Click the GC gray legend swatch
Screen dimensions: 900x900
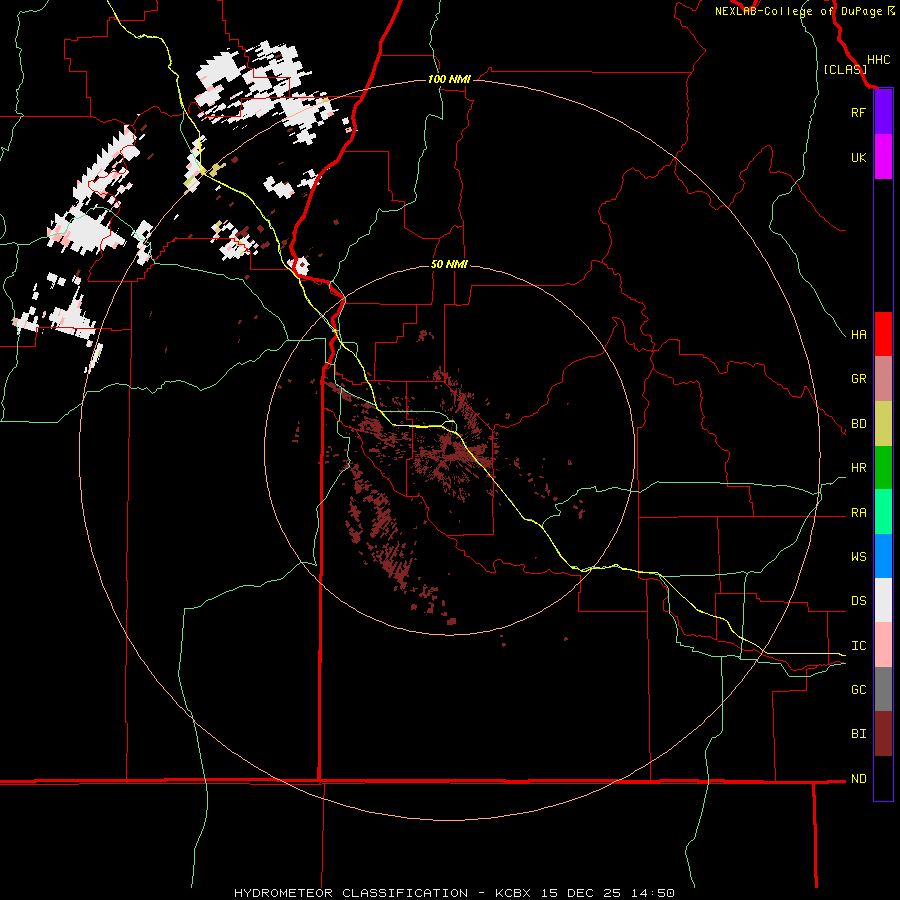click(x=883, y=689)
